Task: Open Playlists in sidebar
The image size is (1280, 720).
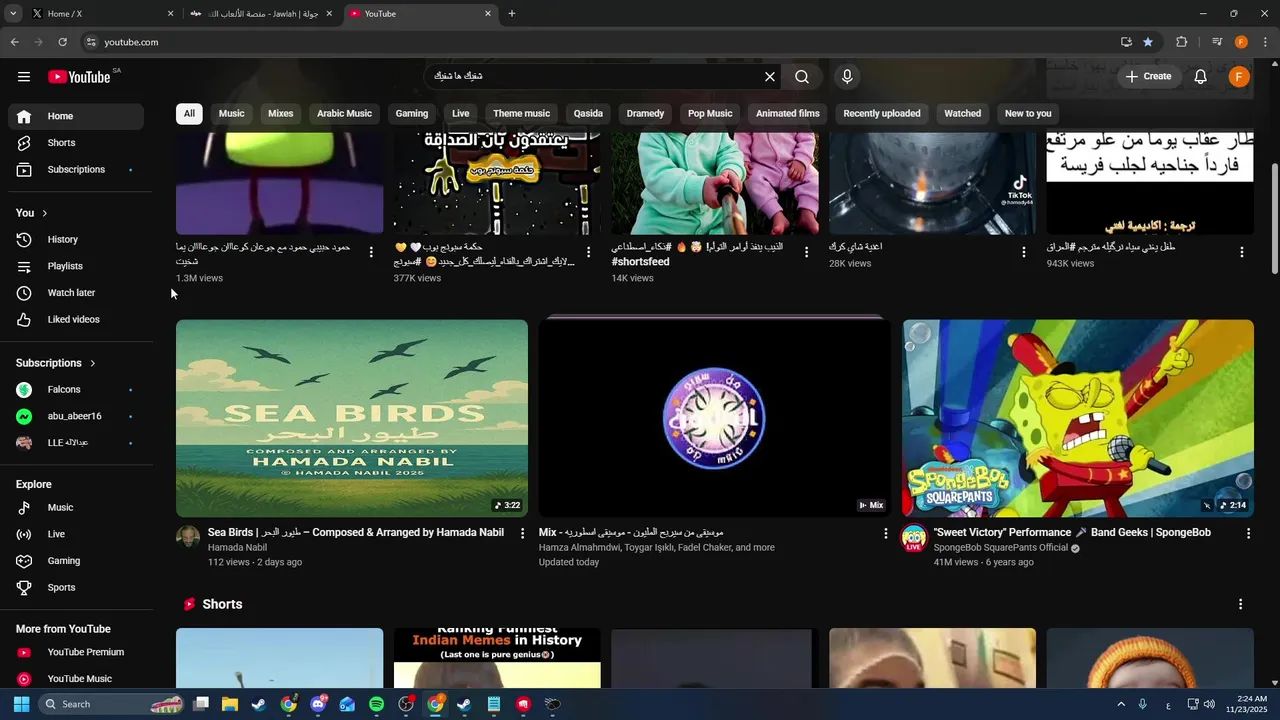Action: [x=76, y=267]
